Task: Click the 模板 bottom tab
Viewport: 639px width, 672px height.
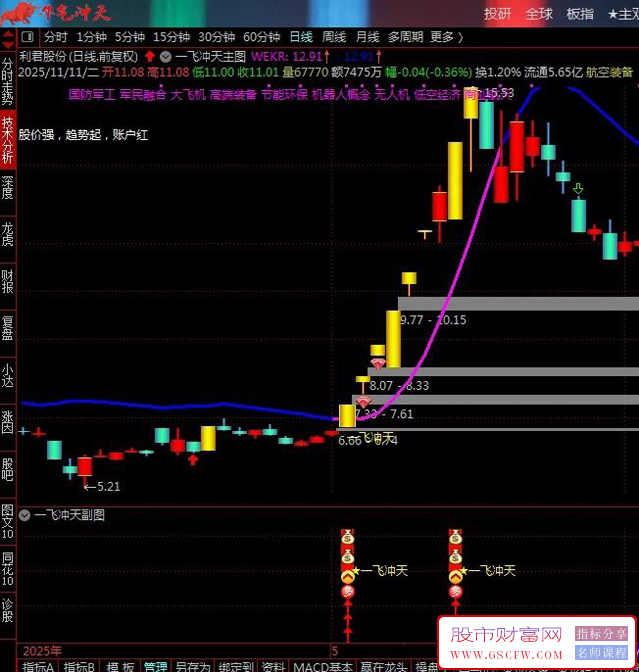Action: (x=120, y=666)
